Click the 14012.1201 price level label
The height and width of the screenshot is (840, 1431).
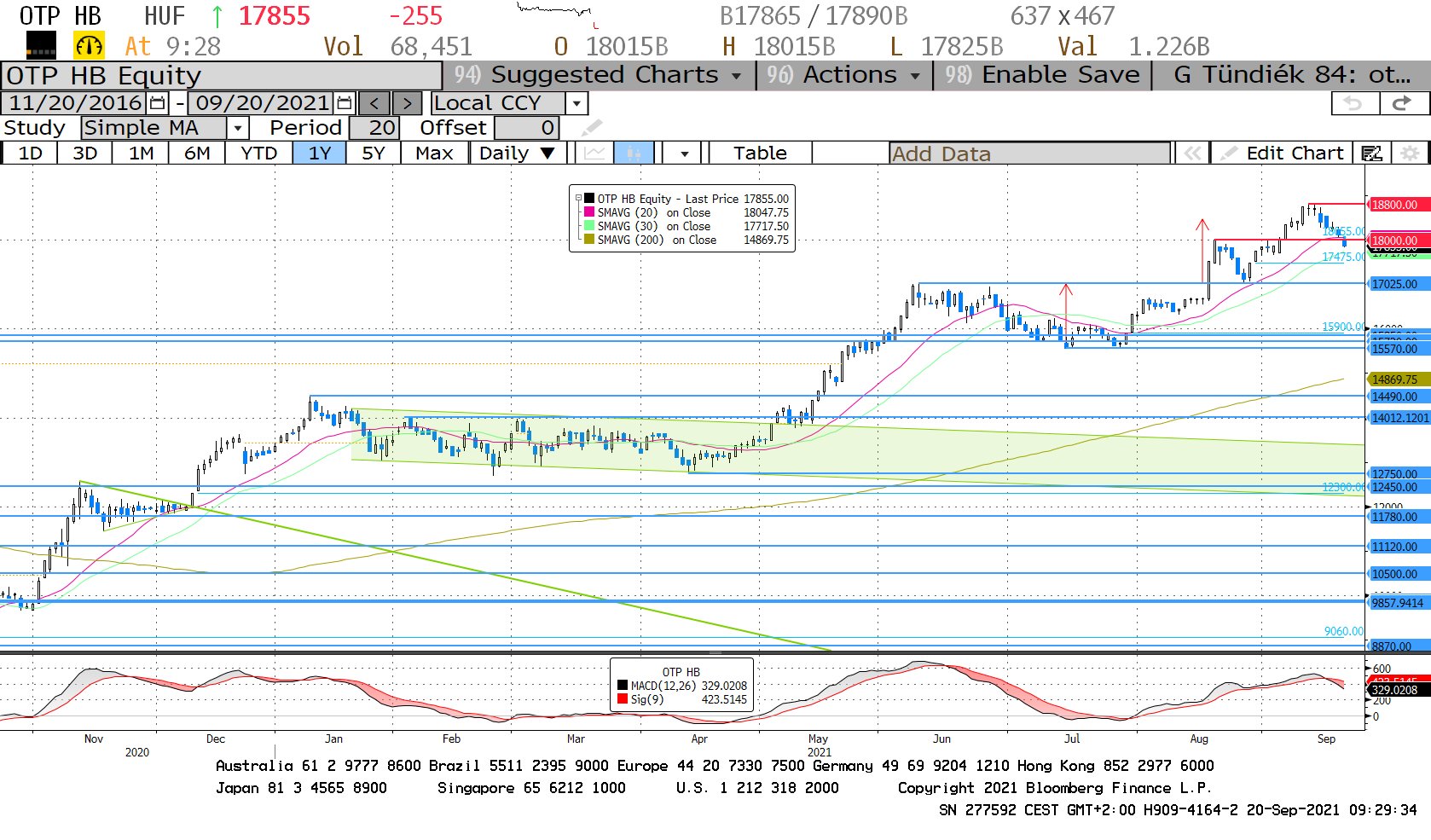click(x=1399, y=418)
